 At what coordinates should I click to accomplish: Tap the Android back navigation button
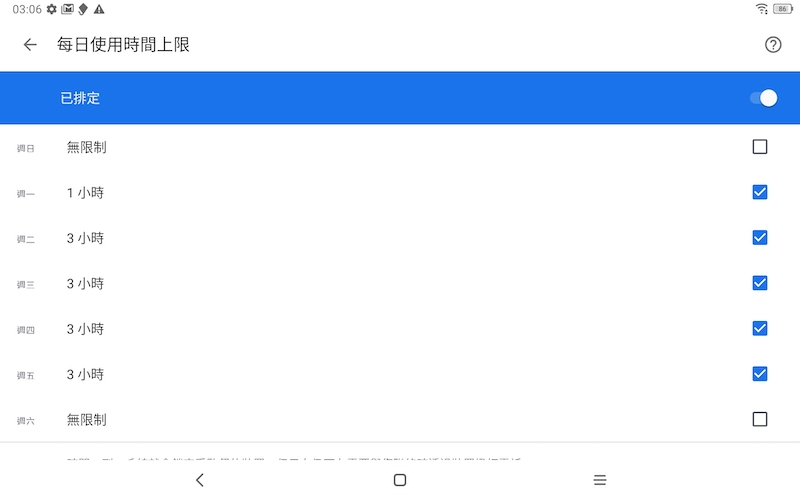pyautogui.click(x=200, y=480)
